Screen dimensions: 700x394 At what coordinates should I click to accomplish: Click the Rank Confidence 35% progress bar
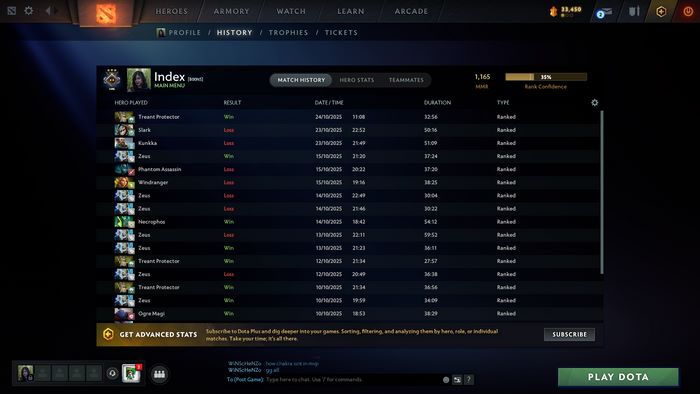tap(546, 77)
